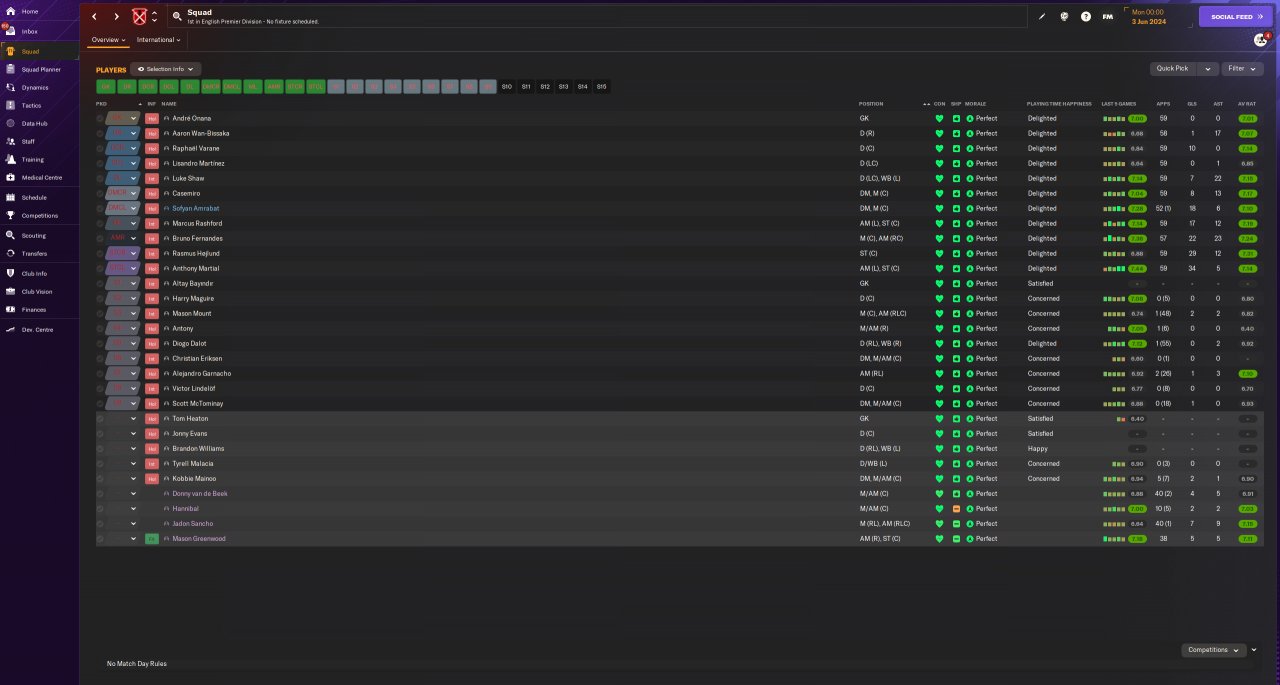Sort by the Morale column header
Image resolution: width=1280 pixels, height=685 pixels.
tap(974, 104)
